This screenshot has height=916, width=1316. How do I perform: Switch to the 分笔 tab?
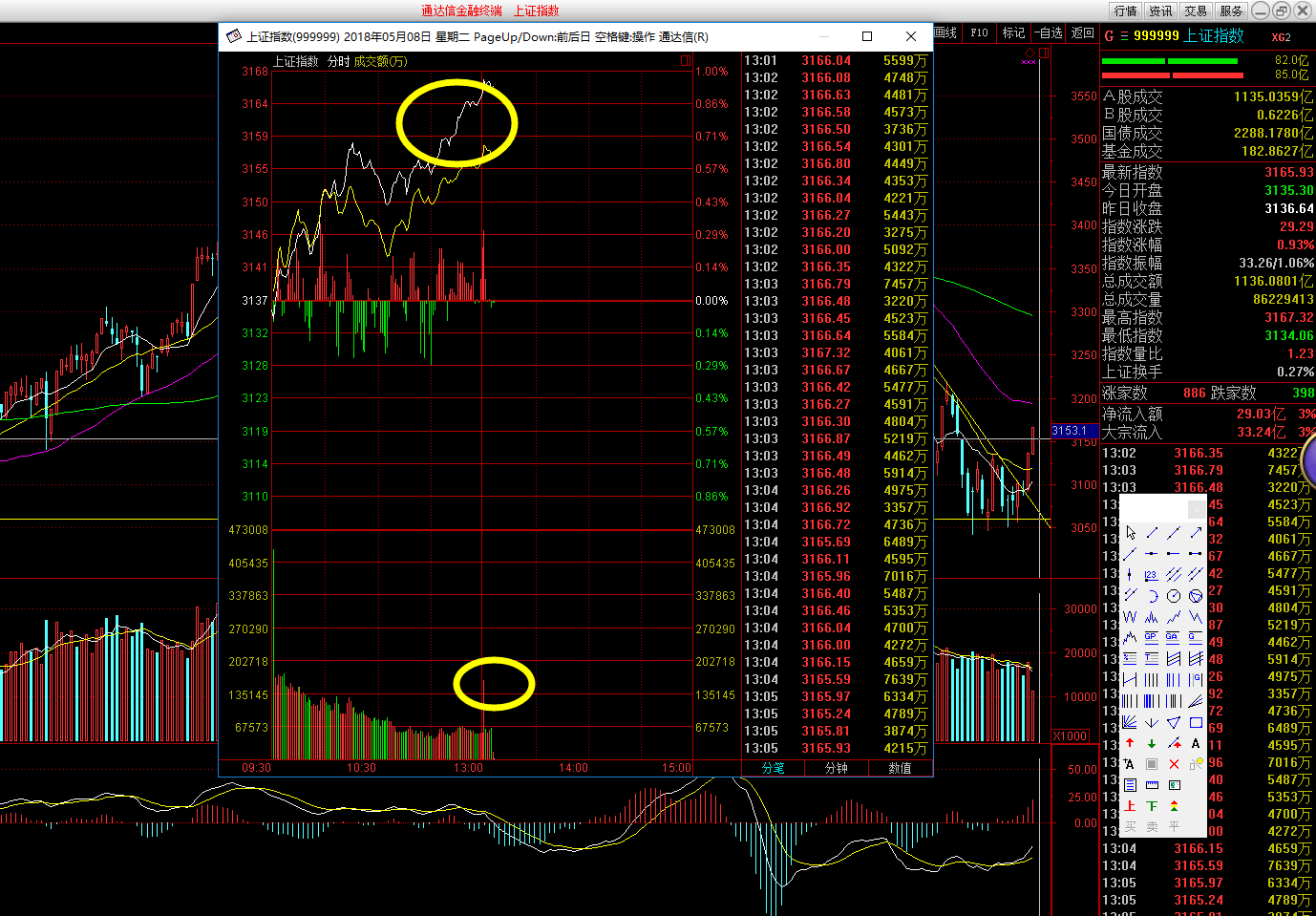[x=773, y=768]
